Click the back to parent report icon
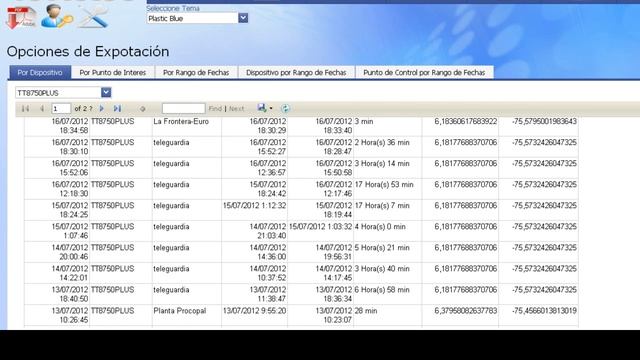Screen dimensions: 640x360 pyautogui.click(x=142, y=109)
